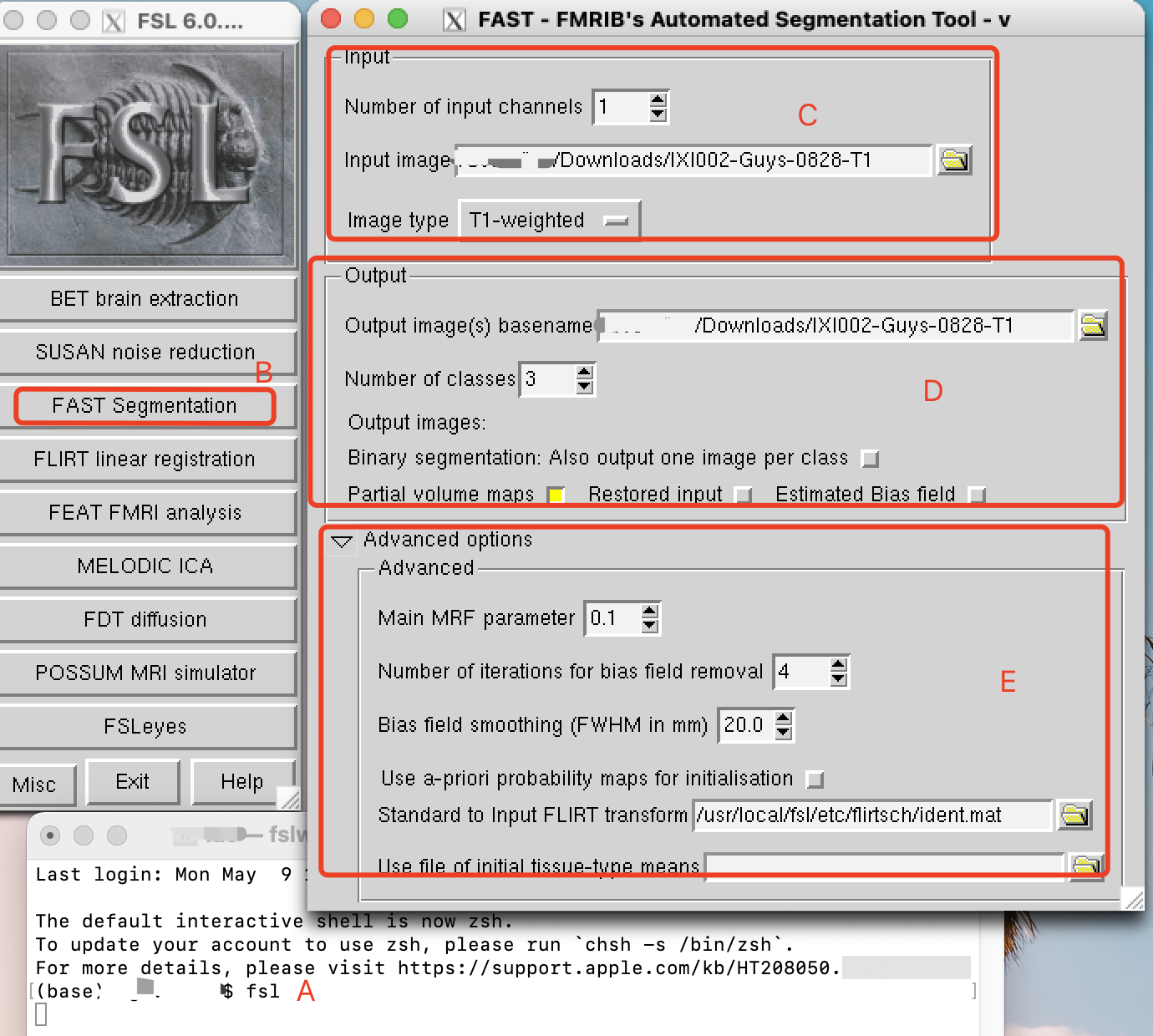The width and height of the screenshot is (1153, 1036).
Task: Click the bias field iterations value field
Action: (802, 672)
